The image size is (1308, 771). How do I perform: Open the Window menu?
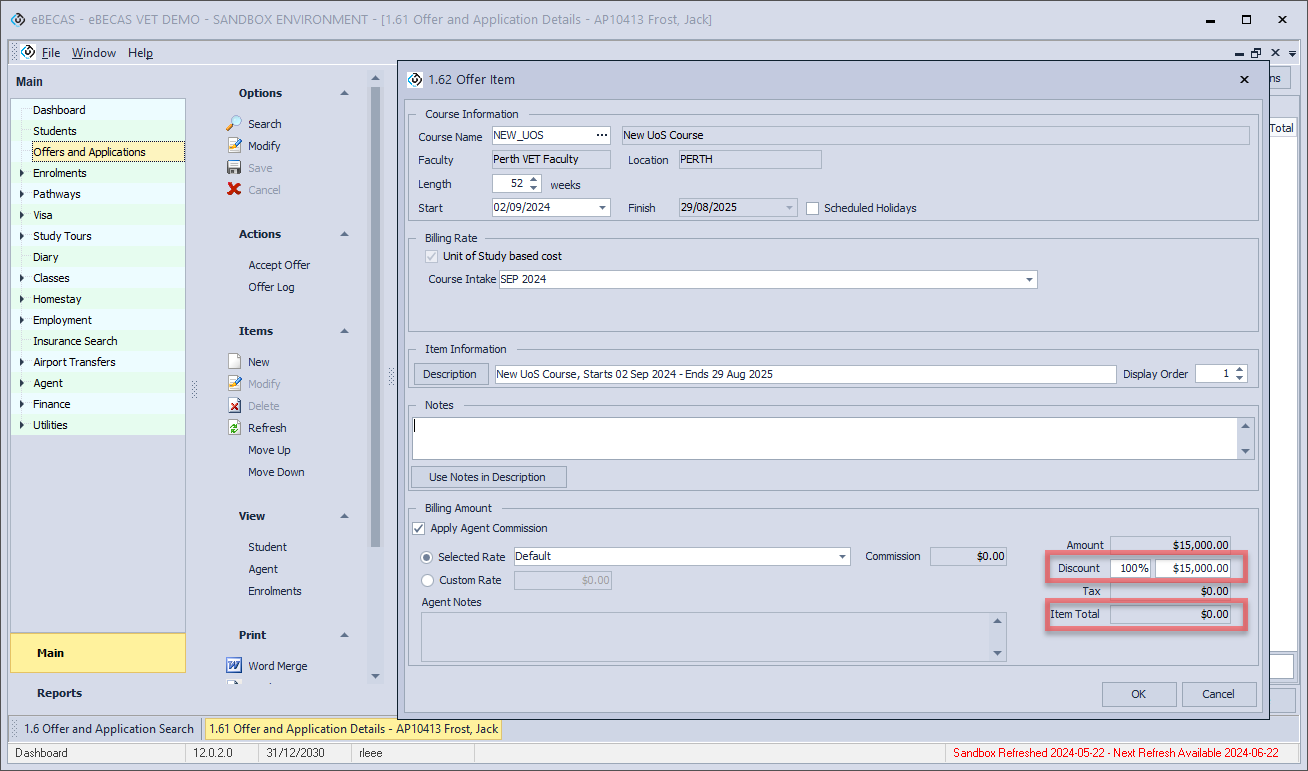click(93, 53)
